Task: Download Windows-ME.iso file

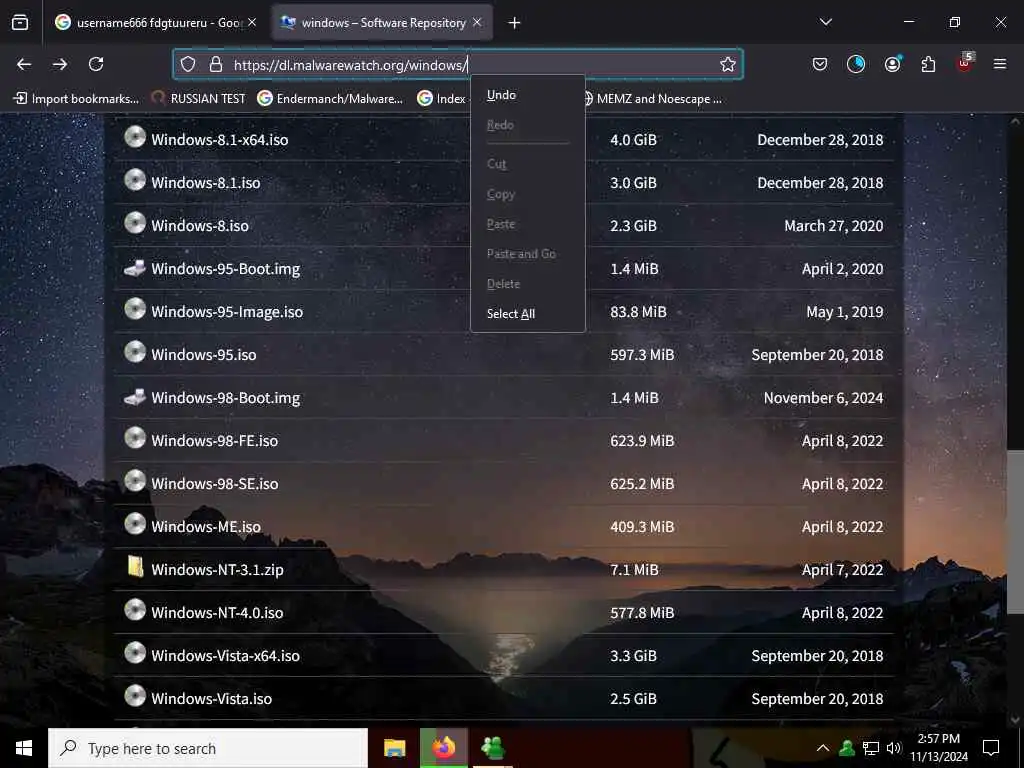Action: click(206, 527)
